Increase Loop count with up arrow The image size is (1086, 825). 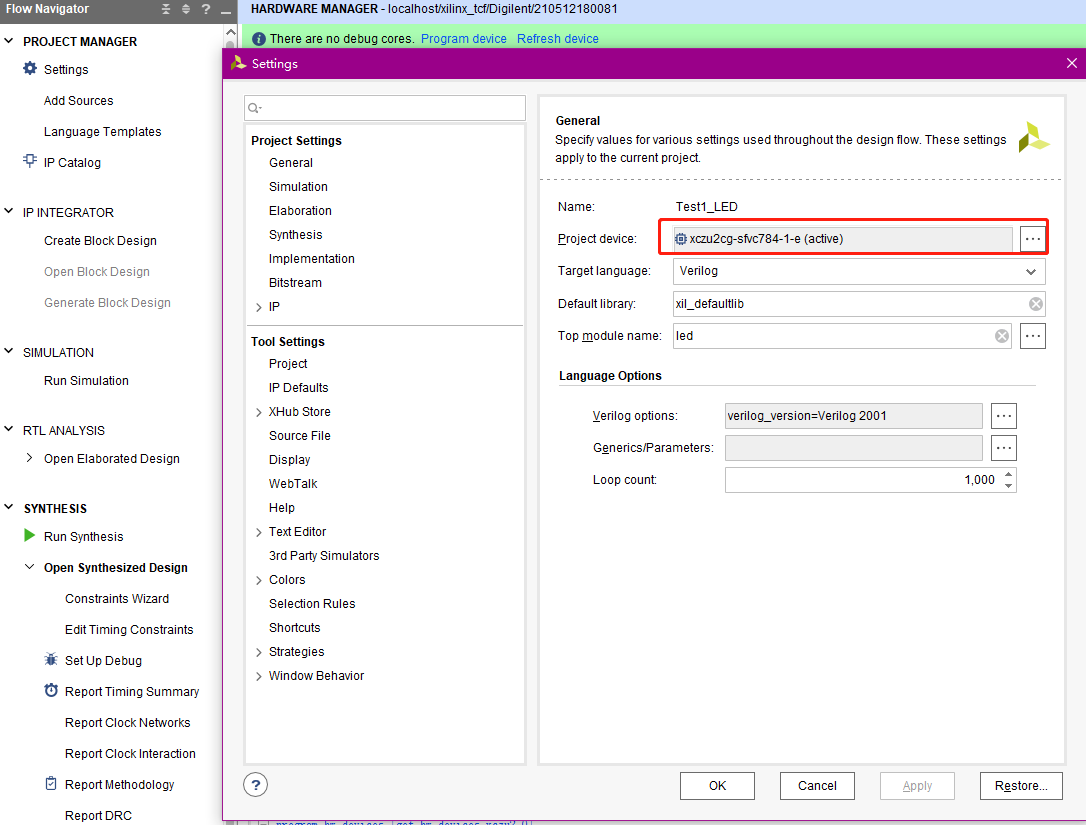[x=1008, y=474]
